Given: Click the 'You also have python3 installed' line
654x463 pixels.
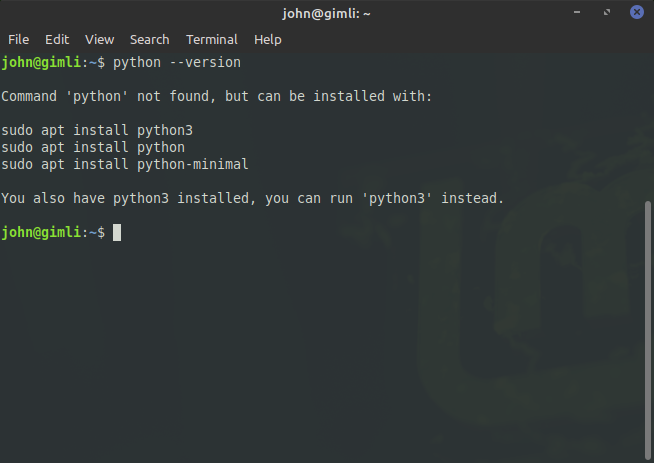Looking at the screenshot, I should [x=253, y=198].
